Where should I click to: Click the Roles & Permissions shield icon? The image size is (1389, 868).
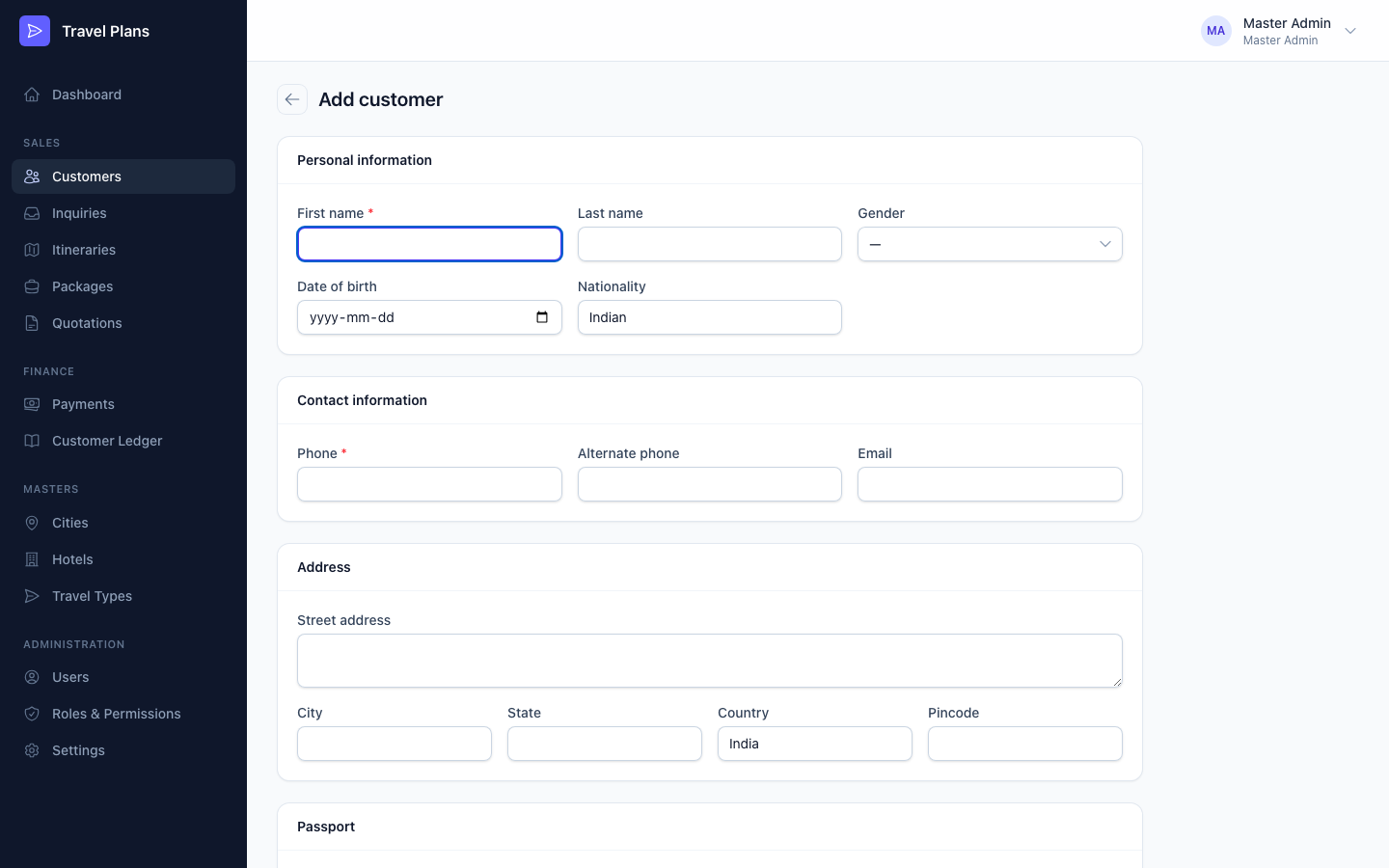click(32, 714)
